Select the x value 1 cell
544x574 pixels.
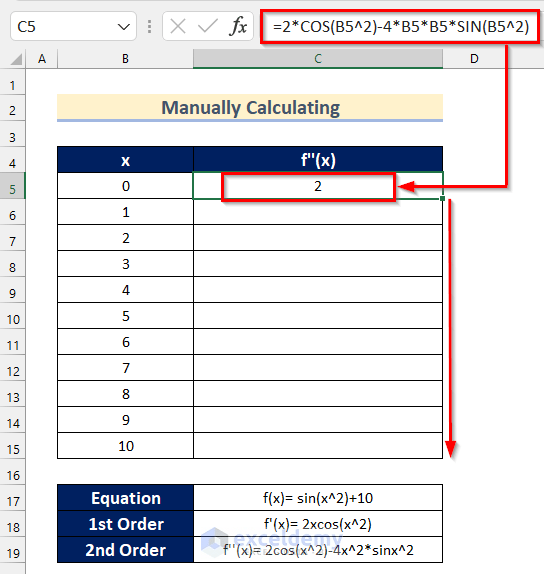coord(125,212)
